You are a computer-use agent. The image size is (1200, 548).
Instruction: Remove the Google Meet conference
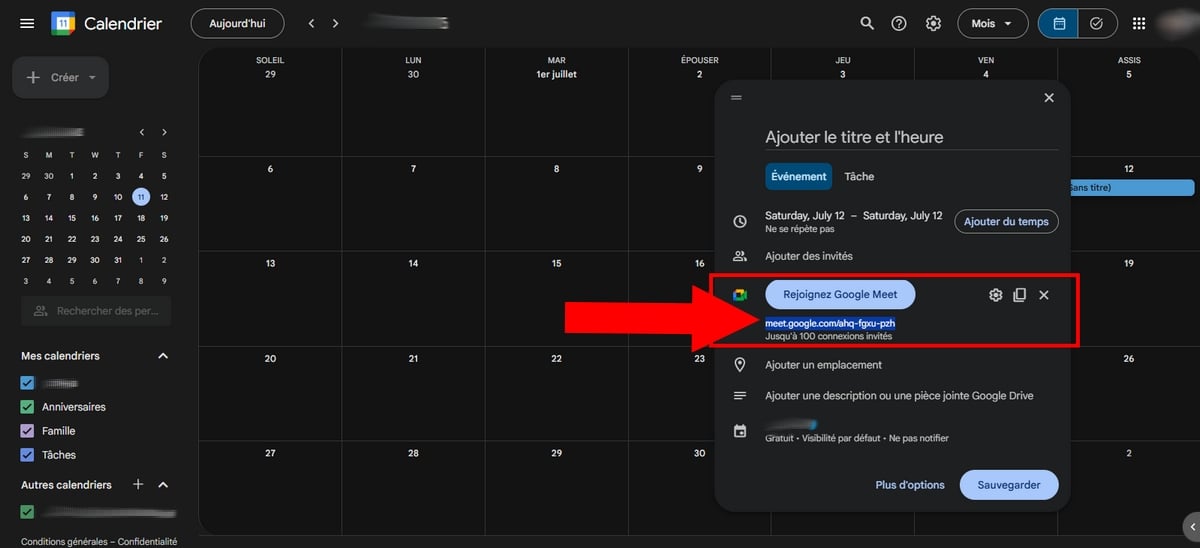click(x=1044, y=295)
